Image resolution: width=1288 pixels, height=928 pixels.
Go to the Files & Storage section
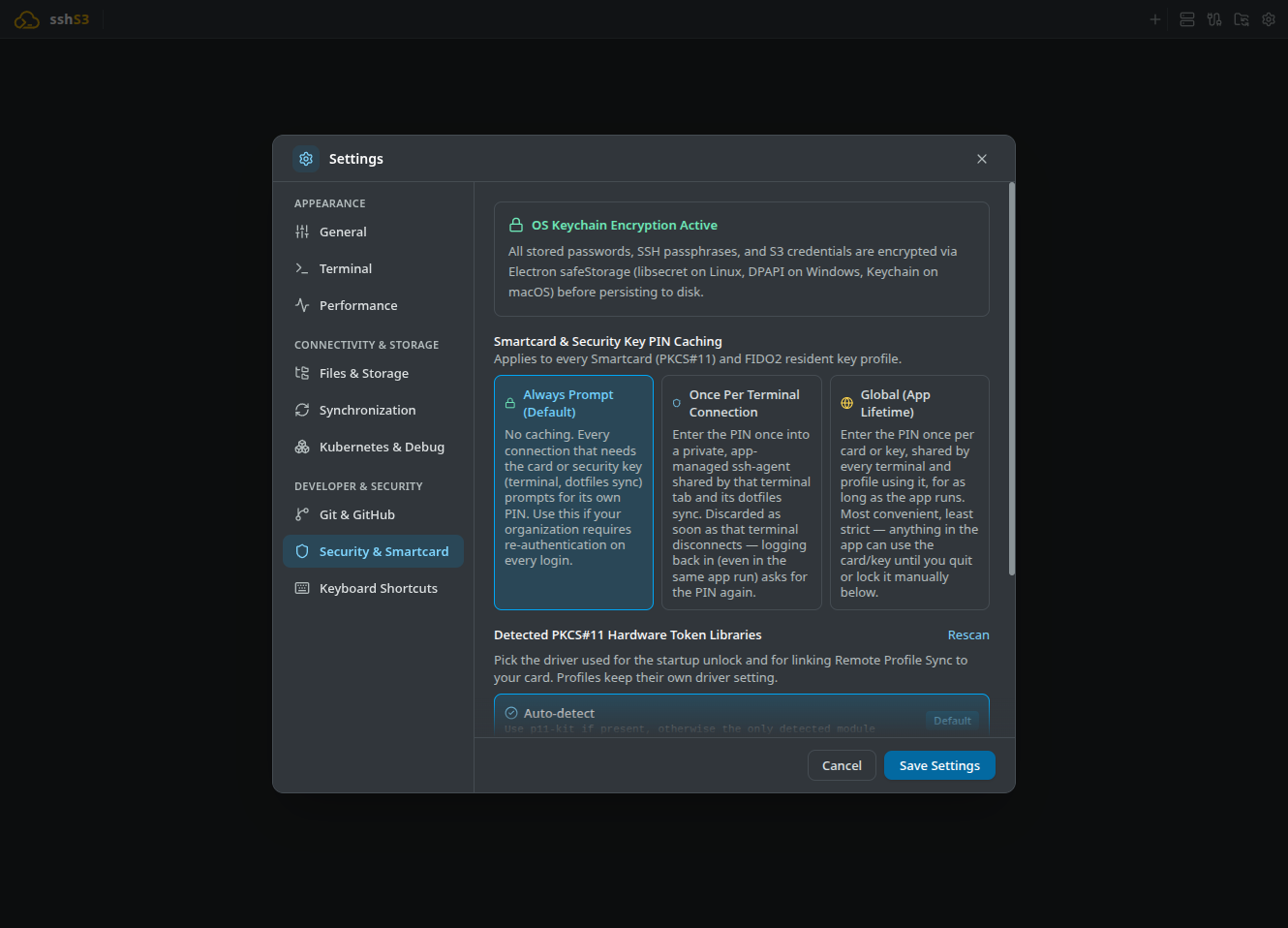click(x=373, y=373)
